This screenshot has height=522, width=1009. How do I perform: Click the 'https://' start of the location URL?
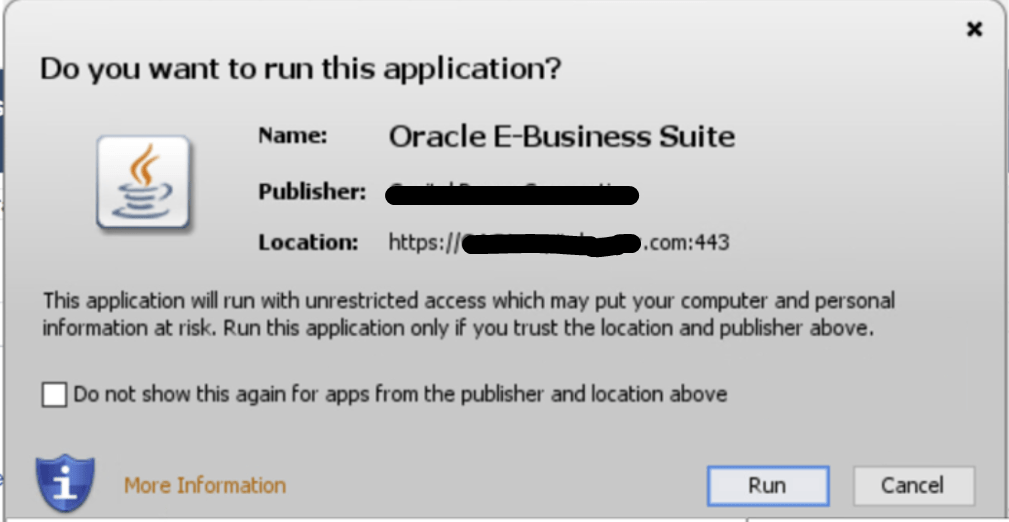(x=421, y=242)
